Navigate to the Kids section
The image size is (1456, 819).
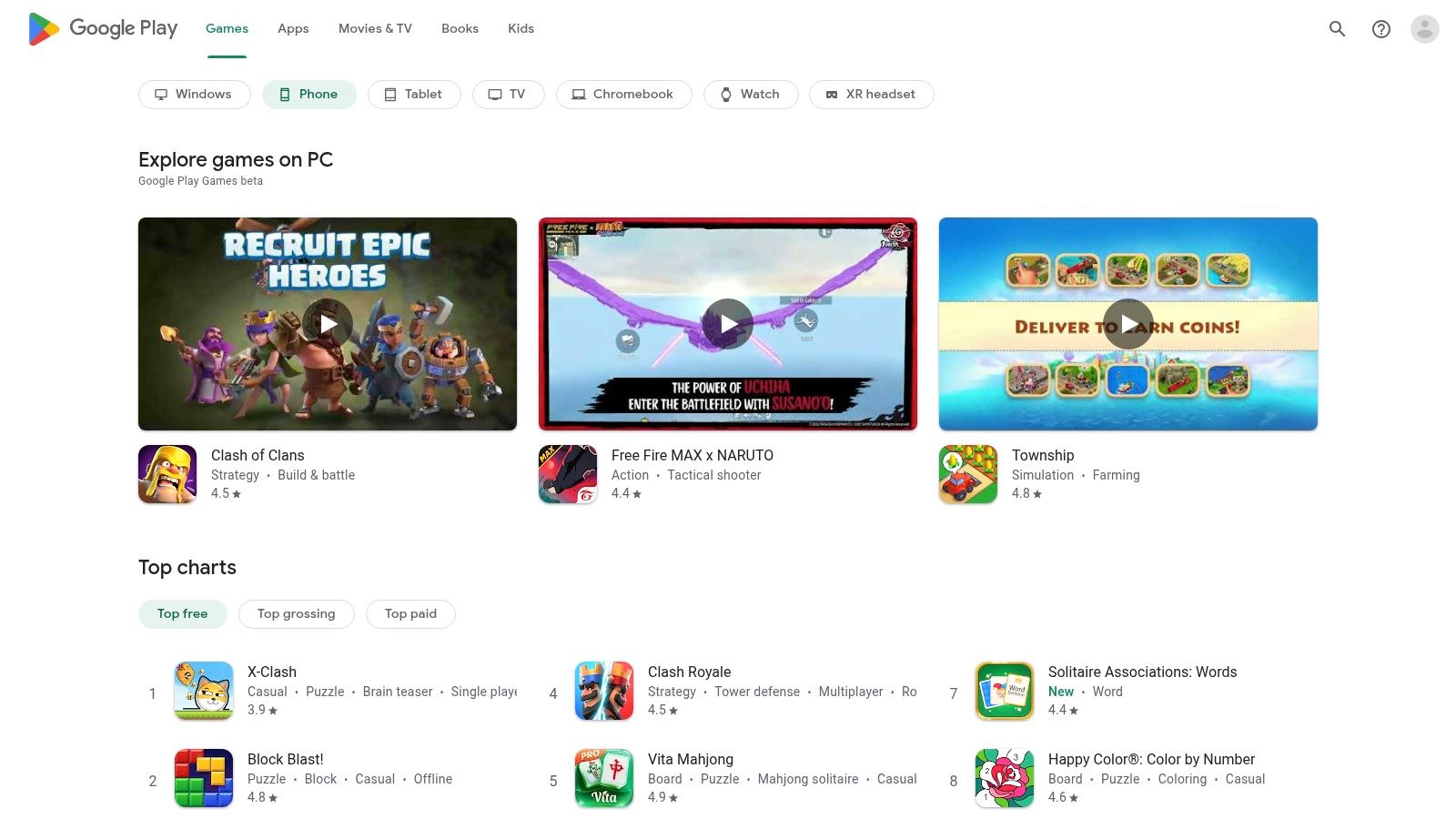point(521,28)
